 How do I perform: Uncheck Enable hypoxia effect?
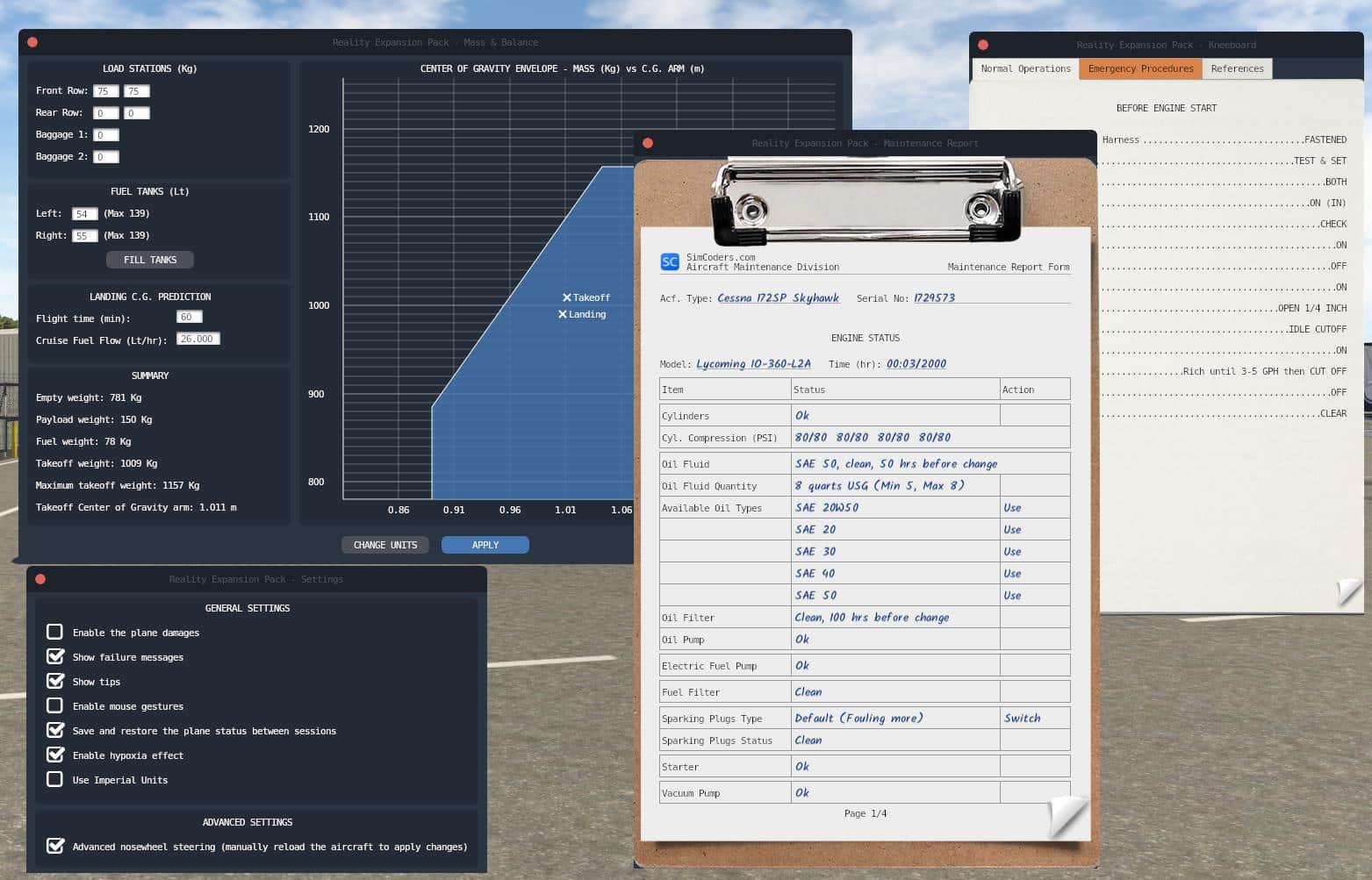coord(55,755)
